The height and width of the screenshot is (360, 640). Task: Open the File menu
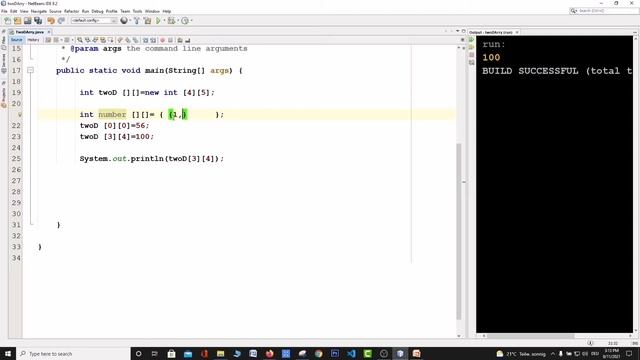pos(4,11)
